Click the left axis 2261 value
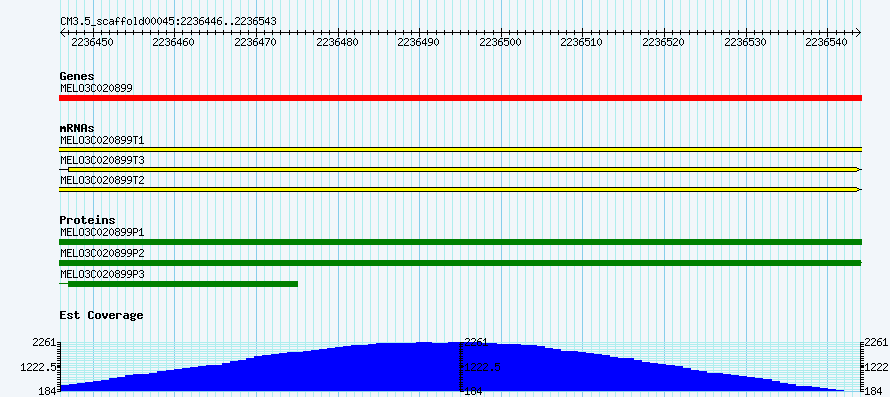 click(x=44, y=342)
